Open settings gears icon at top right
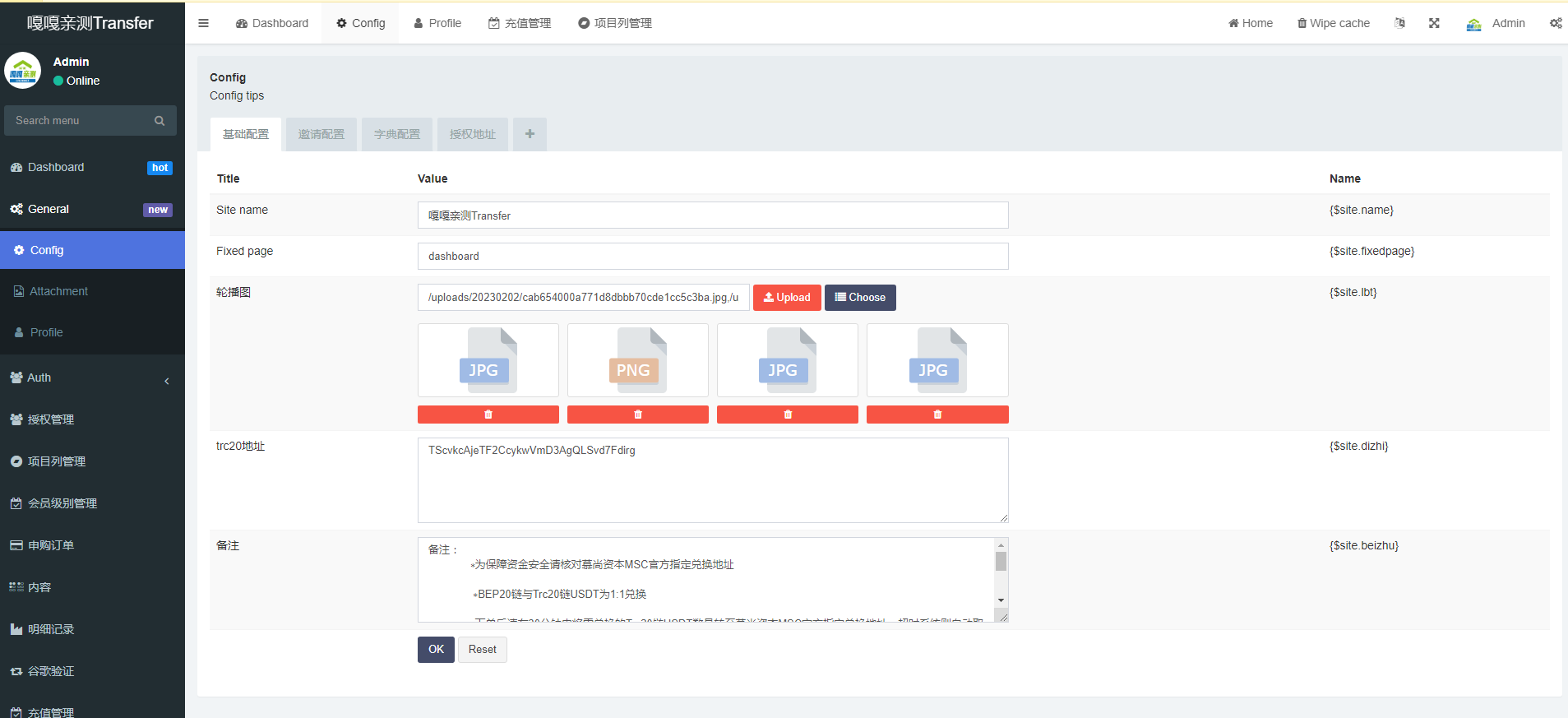This screenshot has height=718, width=1568. [1555, 23]
